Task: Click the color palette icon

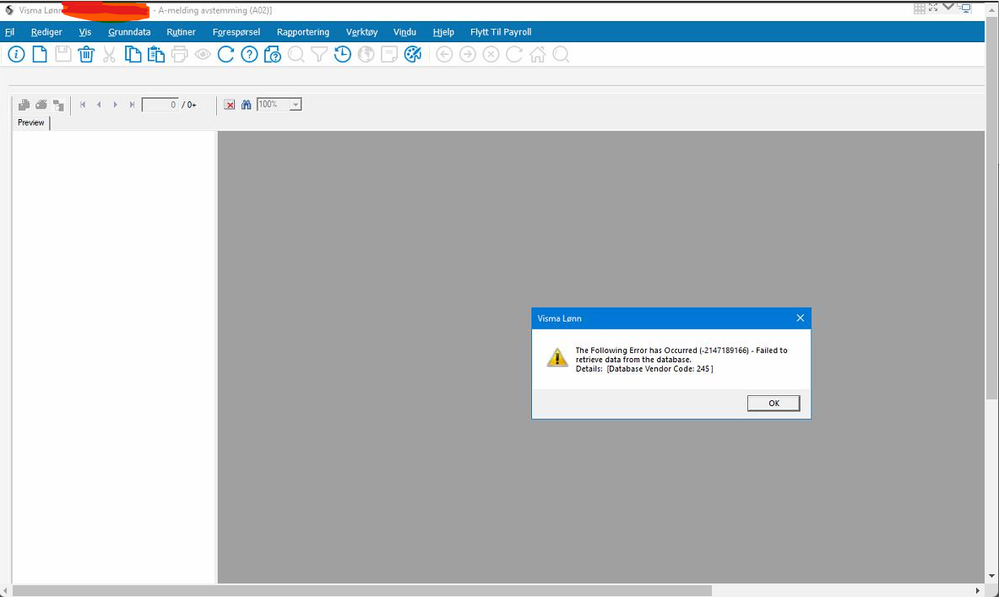Action: [413, 55]
